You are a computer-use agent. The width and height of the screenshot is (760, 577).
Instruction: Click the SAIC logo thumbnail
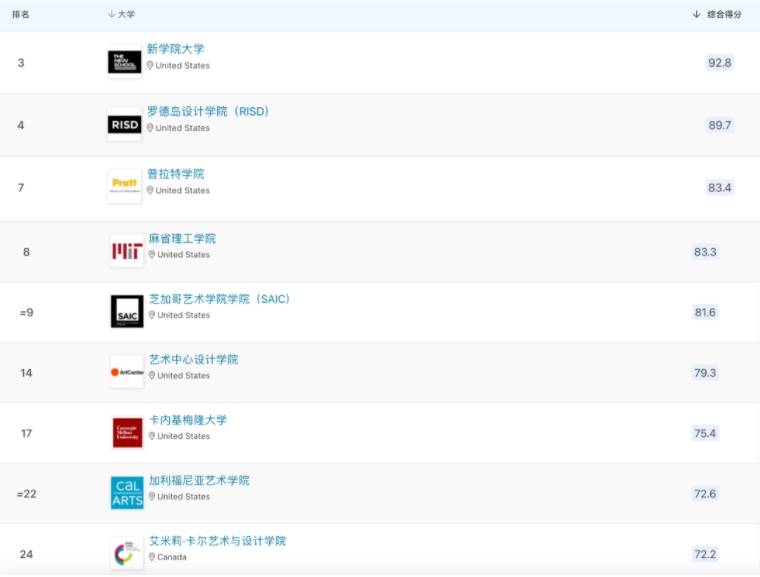coord(127,311)
